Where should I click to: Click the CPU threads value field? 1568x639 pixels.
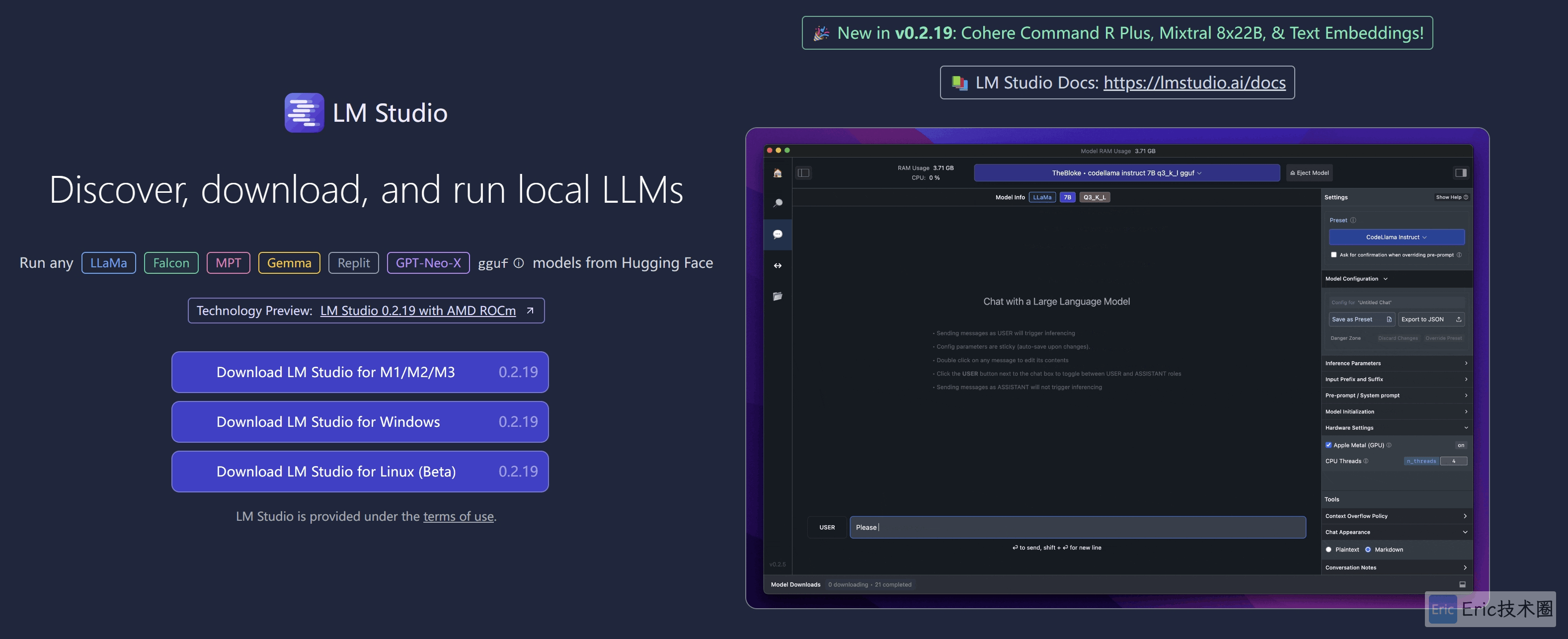point(1454,461)
